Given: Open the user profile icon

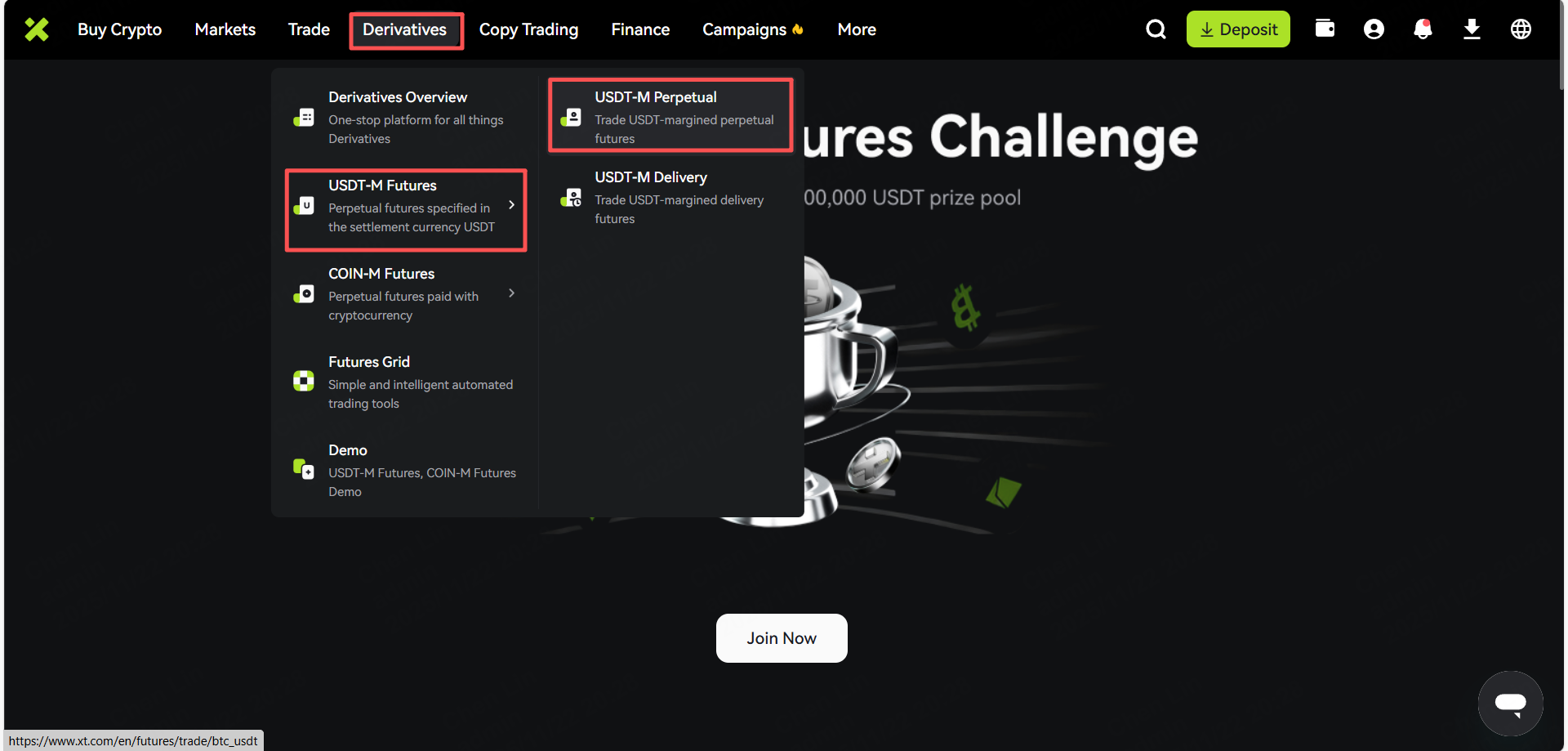Looking at the screenshot, I should (x=1374, y=29).
